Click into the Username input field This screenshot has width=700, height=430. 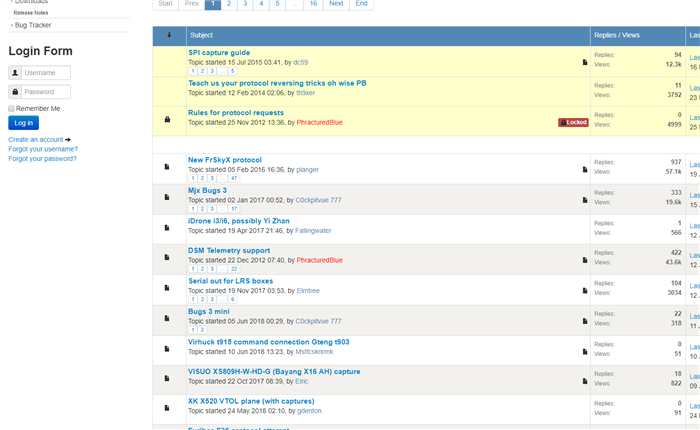pos(46,72)
